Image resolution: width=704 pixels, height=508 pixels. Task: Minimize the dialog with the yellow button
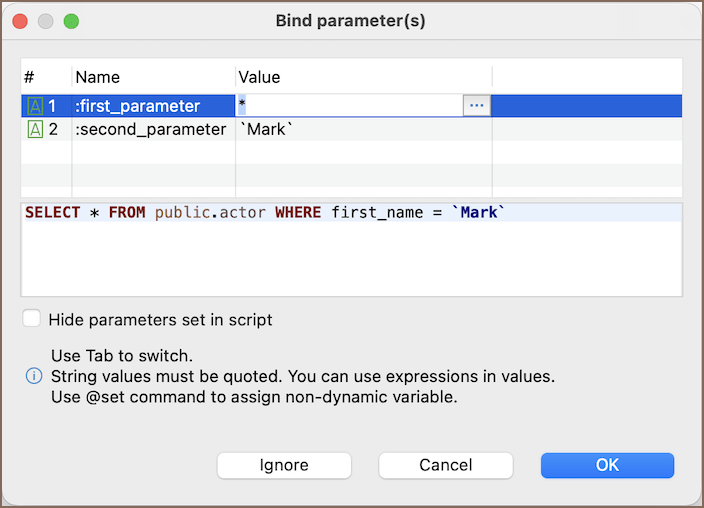click(46, 21)
